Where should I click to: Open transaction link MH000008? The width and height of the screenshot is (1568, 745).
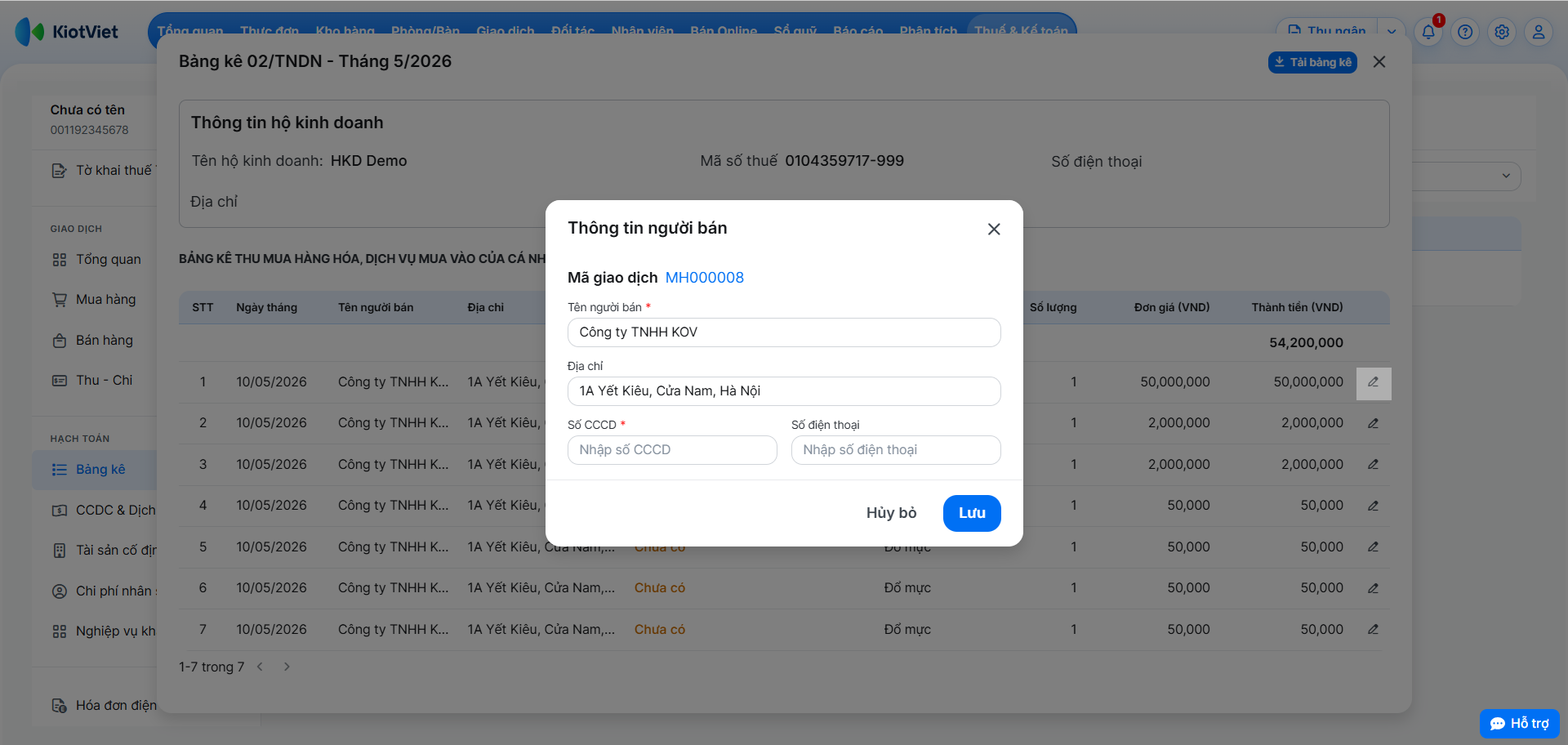point(704,278)
